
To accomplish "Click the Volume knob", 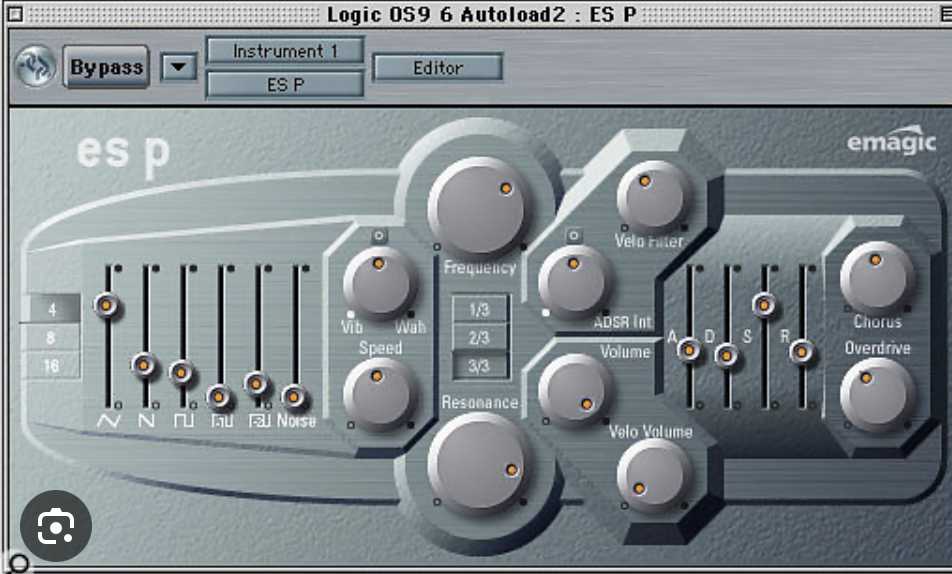I will click(575, 391).
